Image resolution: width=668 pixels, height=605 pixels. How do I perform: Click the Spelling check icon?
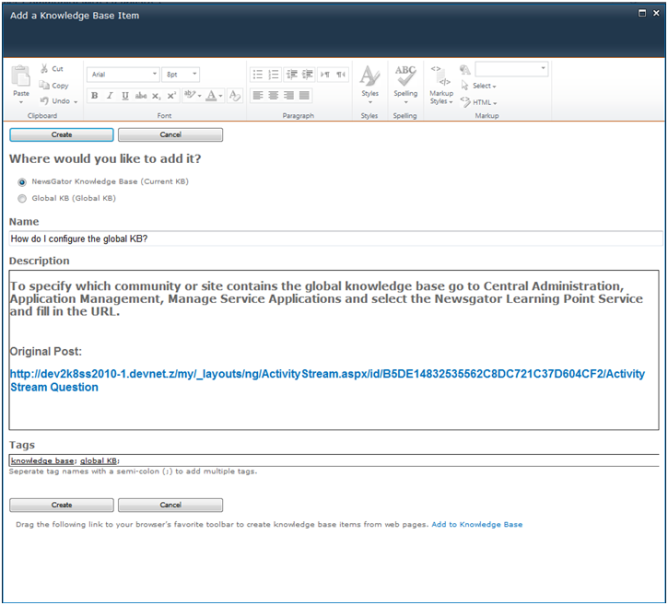(x=405, y=79)
